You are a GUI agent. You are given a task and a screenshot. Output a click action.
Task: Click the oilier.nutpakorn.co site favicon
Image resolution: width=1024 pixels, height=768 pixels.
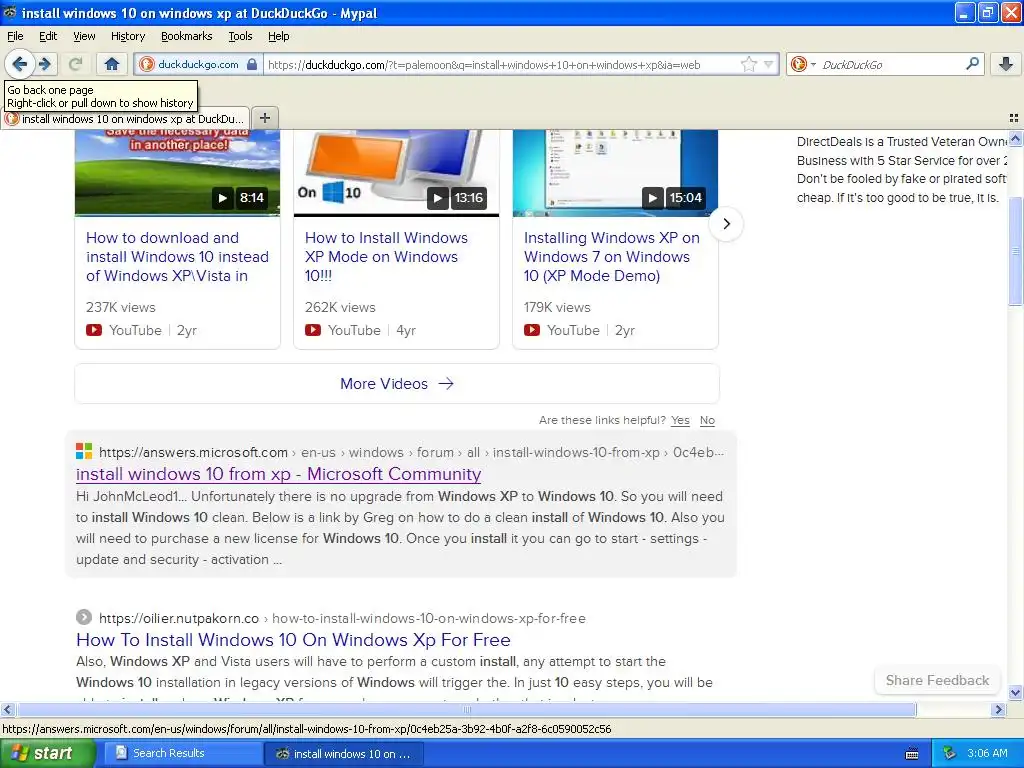[84, 617]
